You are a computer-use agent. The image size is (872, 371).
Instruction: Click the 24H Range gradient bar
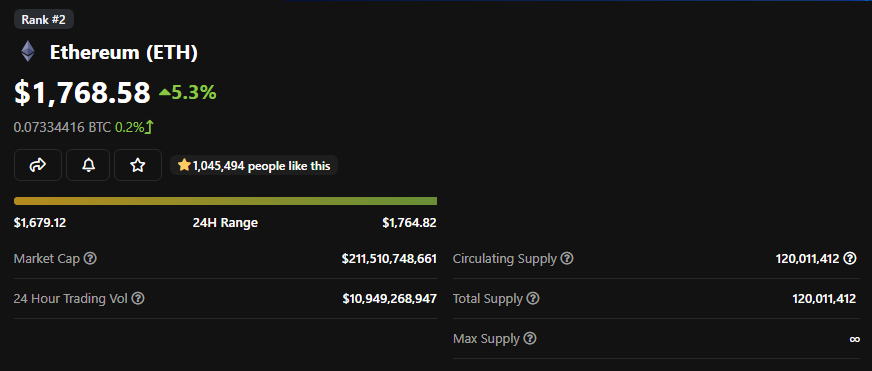coord(225,201)
